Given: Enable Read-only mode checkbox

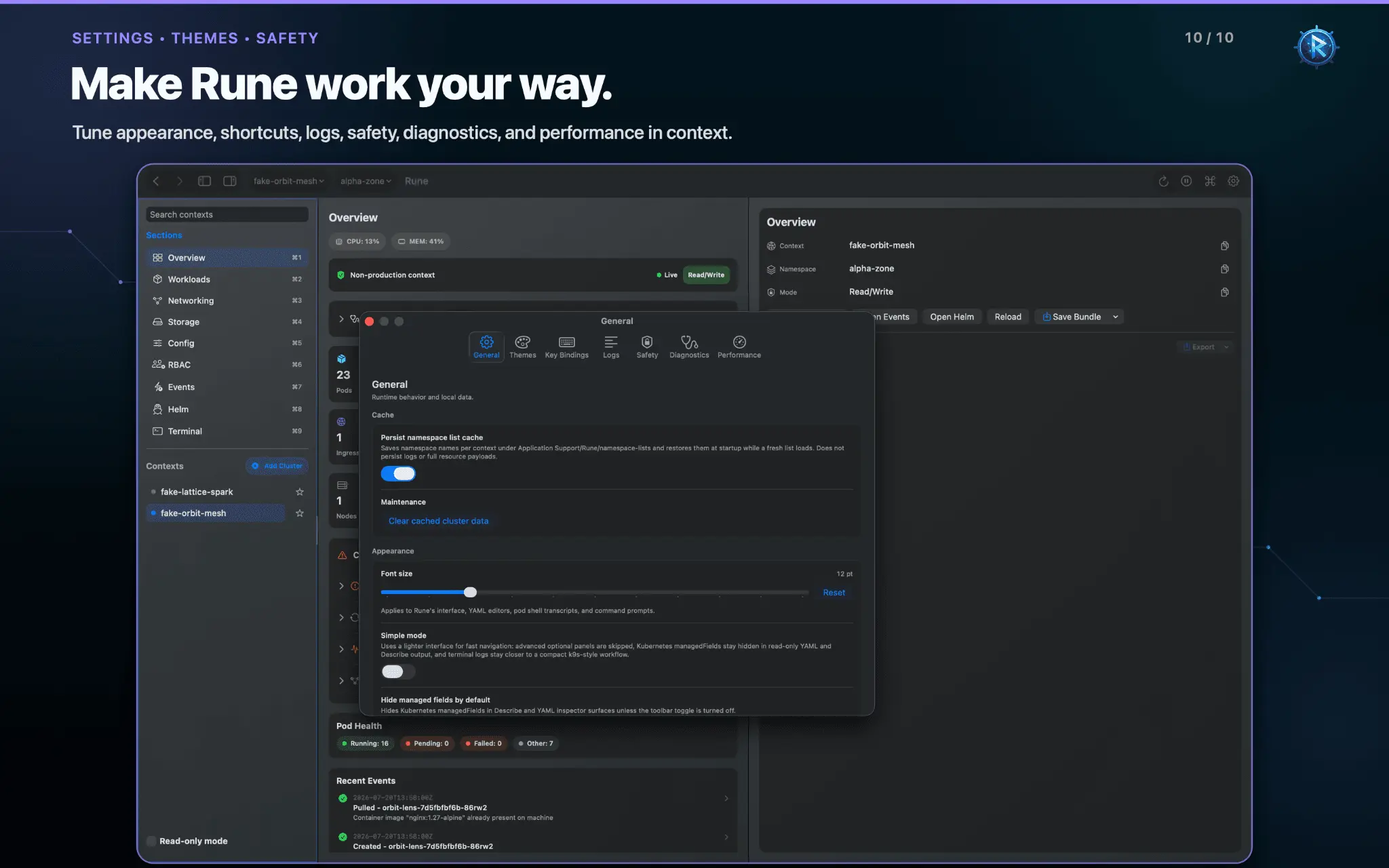Looking at the screenshot, I should (x=151, y=841).
